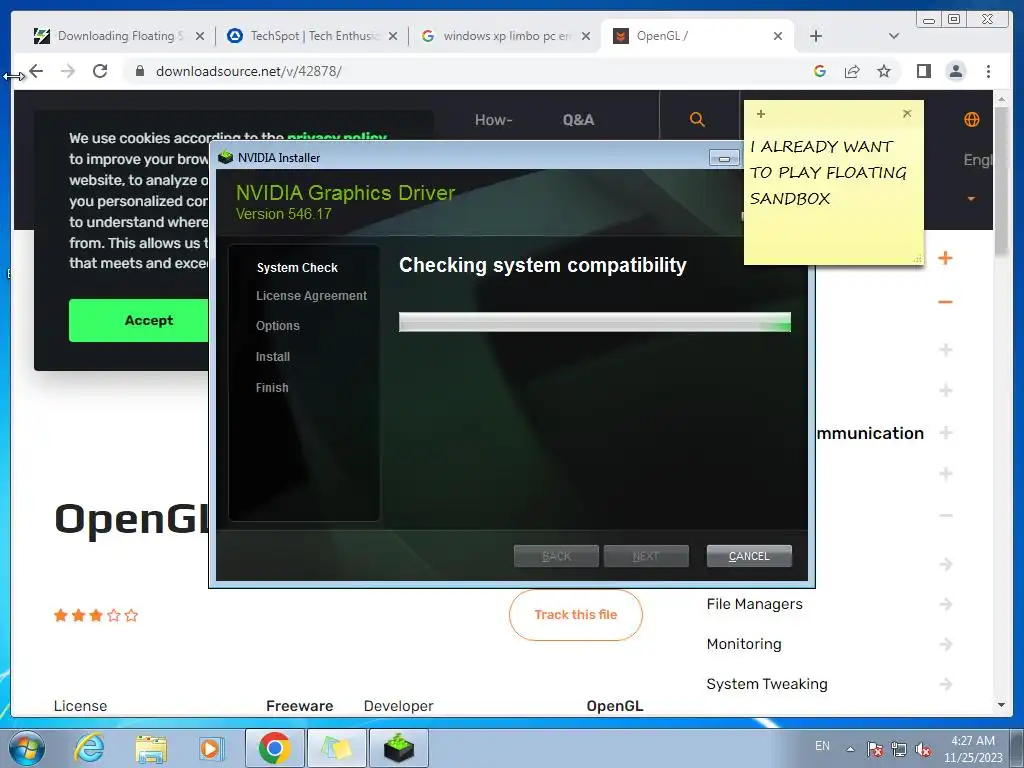Expand the orange plus category toggle
Image resolution: width=1024 pixels, height=768 pixels.
tap(945, 258)
